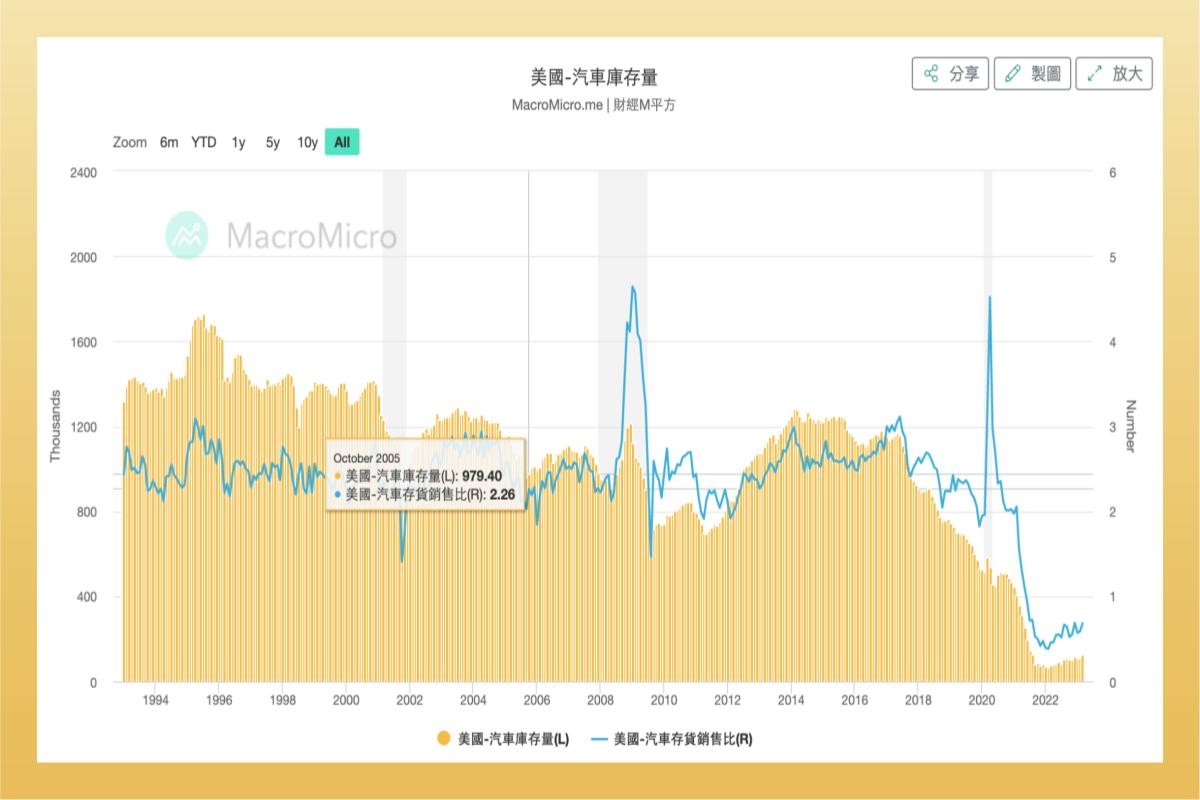Click the share network icon in 分享 button

click(929, 73)
